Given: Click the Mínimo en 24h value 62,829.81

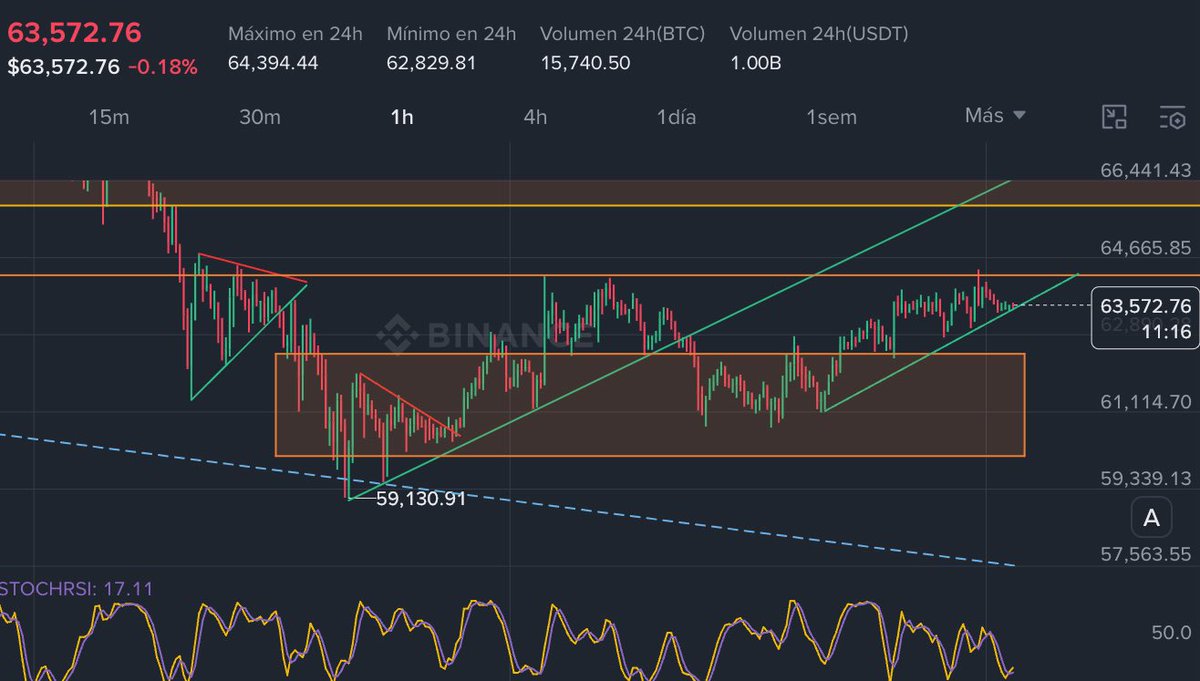Looking at the screenshot, I should tap(431, 63).
